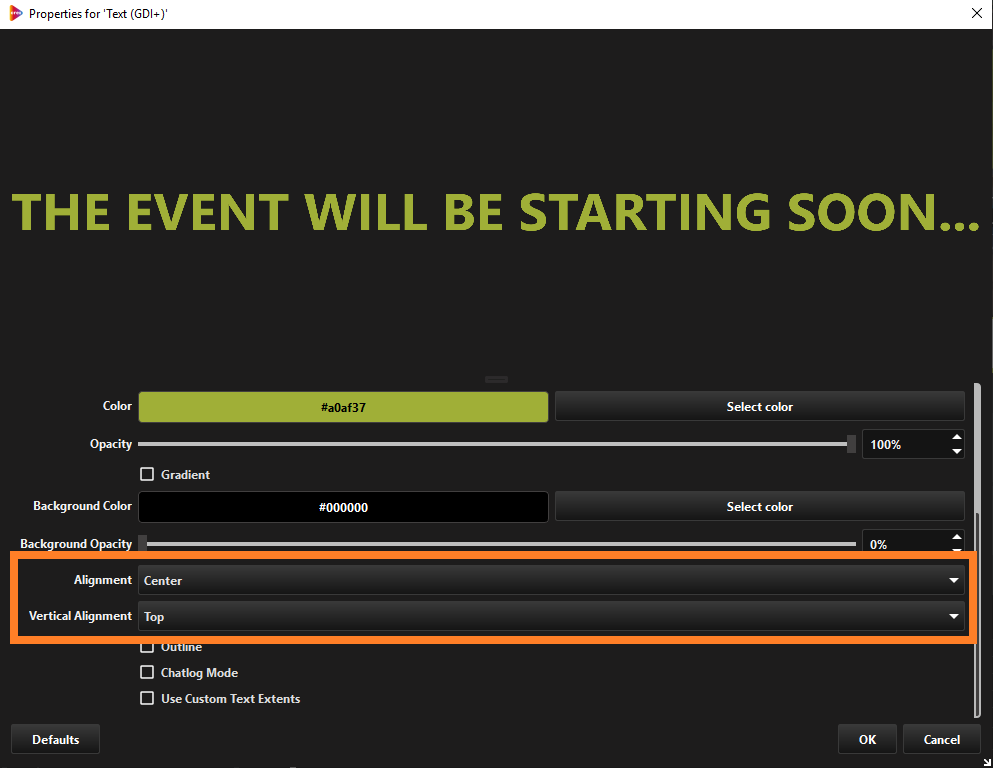Close the Text (GDI+) properties window
This screenshot has height=768, width=993.
point(977,13)
